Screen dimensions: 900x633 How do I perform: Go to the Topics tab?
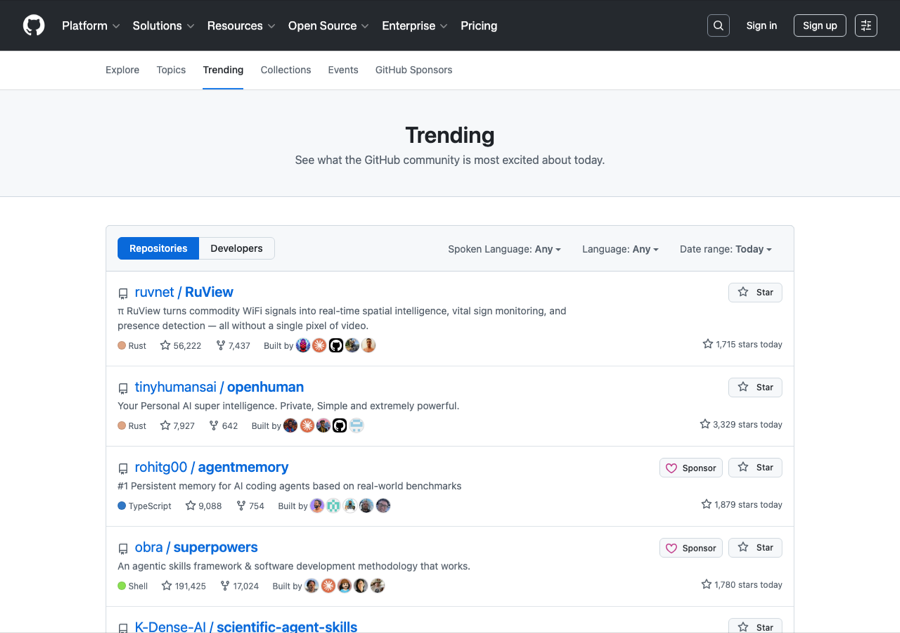(171, 70)
